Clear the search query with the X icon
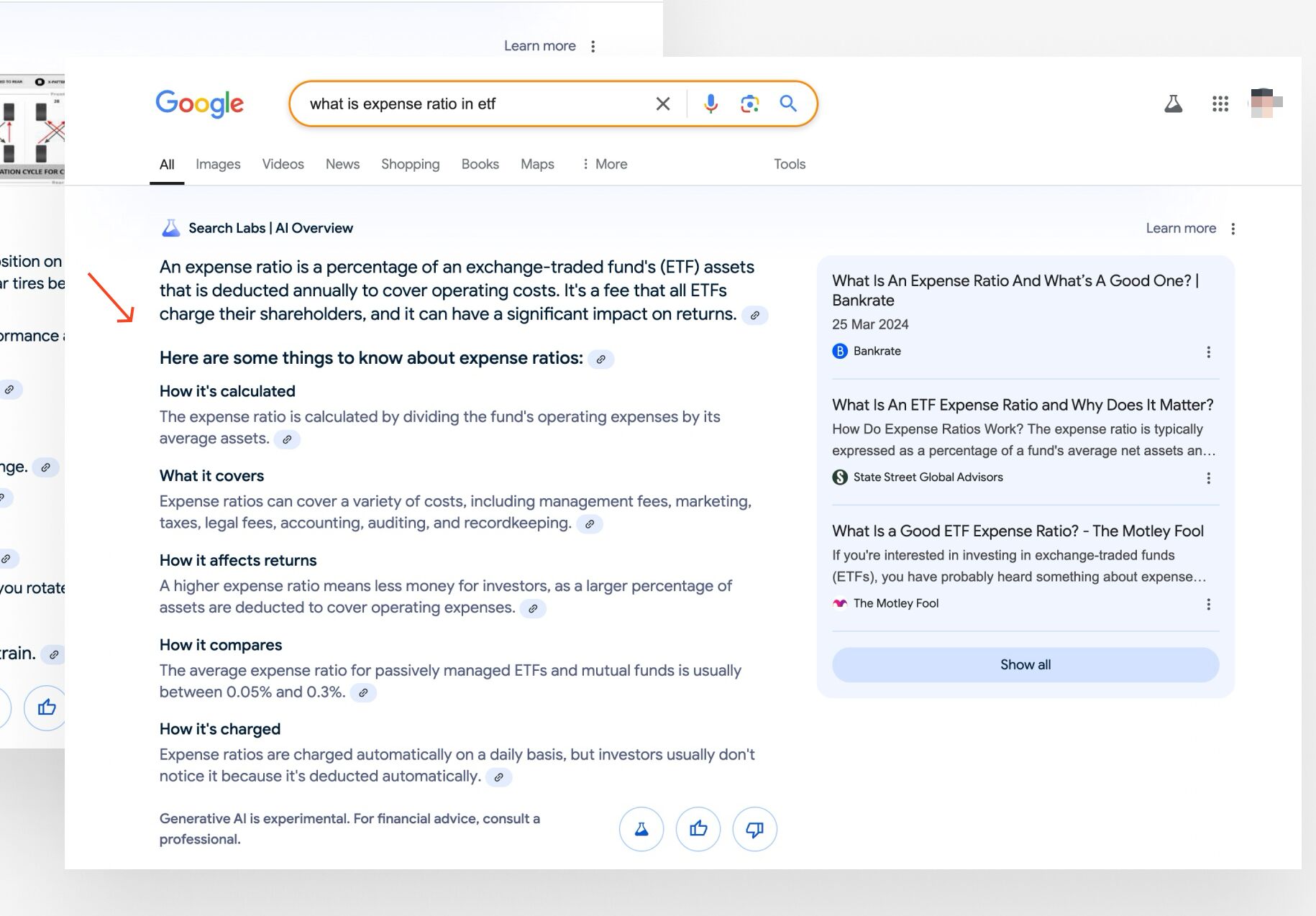The image size is (1316, 916). point(662,104)
